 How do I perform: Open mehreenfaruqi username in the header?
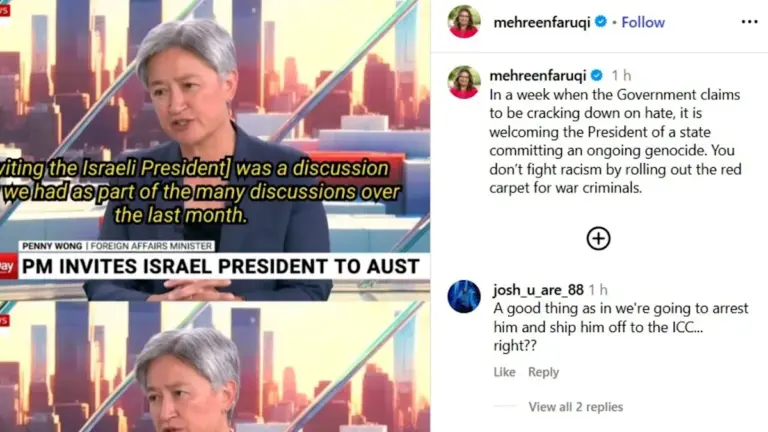[x=542, y=23]
